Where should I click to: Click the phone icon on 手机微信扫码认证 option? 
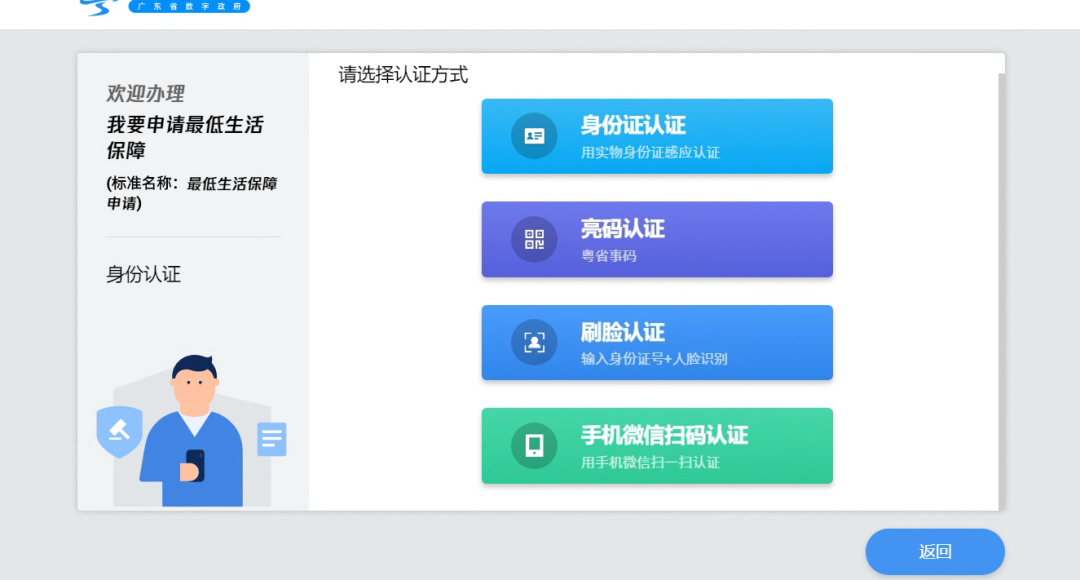[533, 445]
